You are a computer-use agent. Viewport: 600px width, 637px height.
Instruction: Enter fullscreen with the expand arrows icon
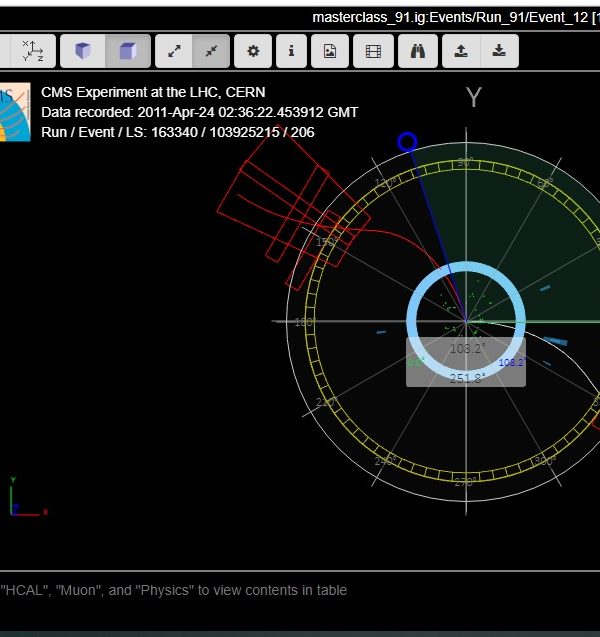[174, 51]
